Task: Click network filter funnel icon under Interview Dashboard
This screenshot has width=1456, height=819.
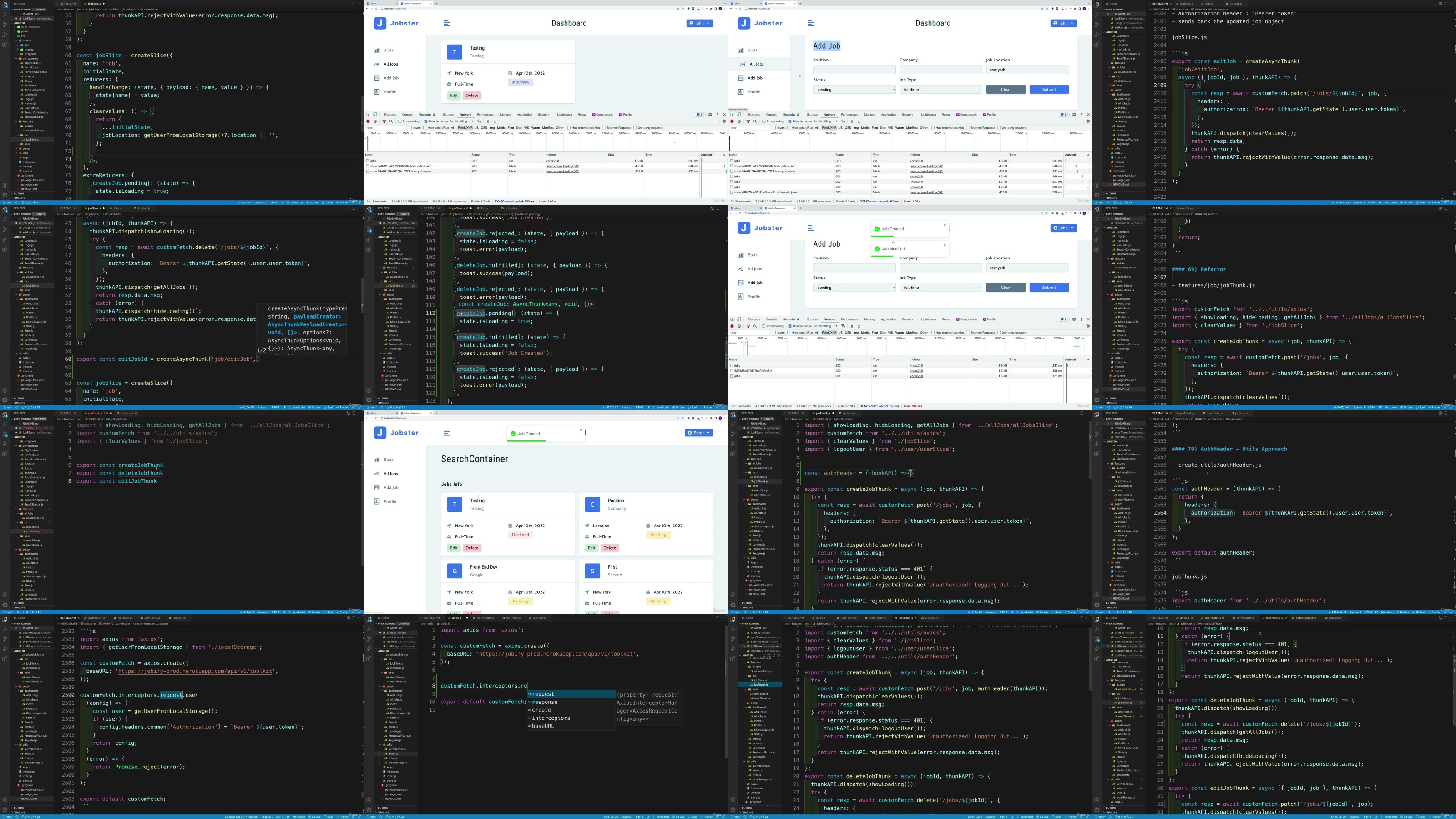Action: 384,121
